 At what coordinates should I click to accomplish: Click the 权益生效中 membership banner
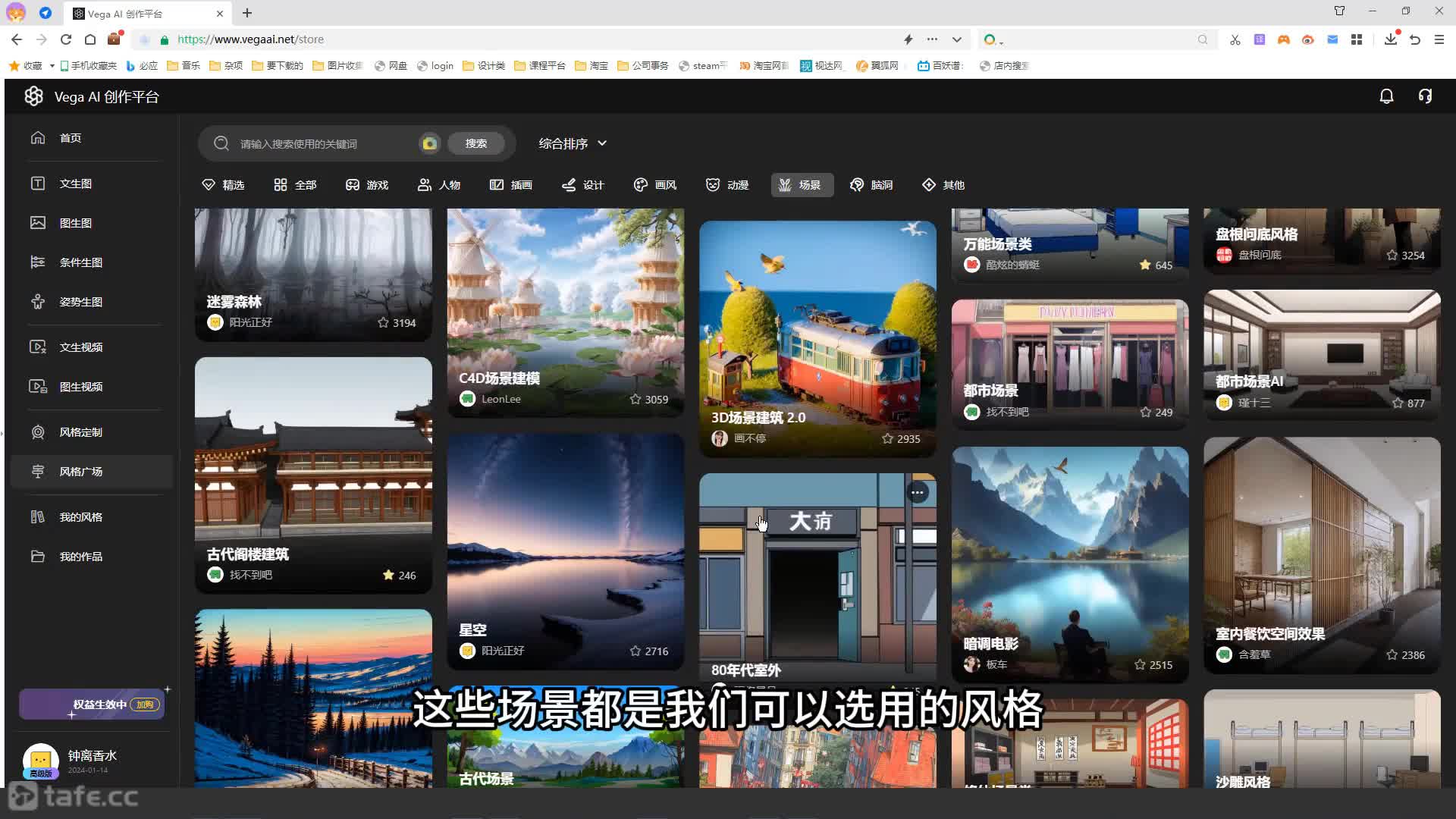coord(92,704)
